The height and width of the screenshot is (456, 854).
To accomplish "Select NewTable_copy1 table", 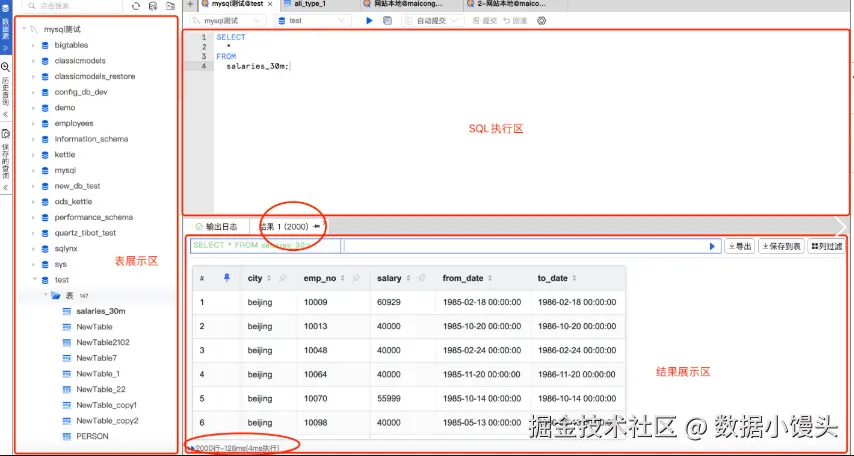I will (107, 406).
